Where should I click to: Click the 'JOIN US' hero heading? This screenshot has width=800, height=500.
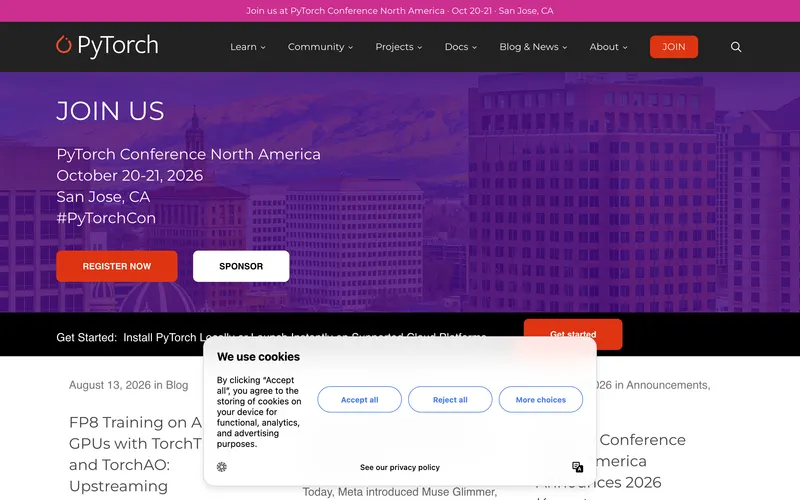click(110, 111)
